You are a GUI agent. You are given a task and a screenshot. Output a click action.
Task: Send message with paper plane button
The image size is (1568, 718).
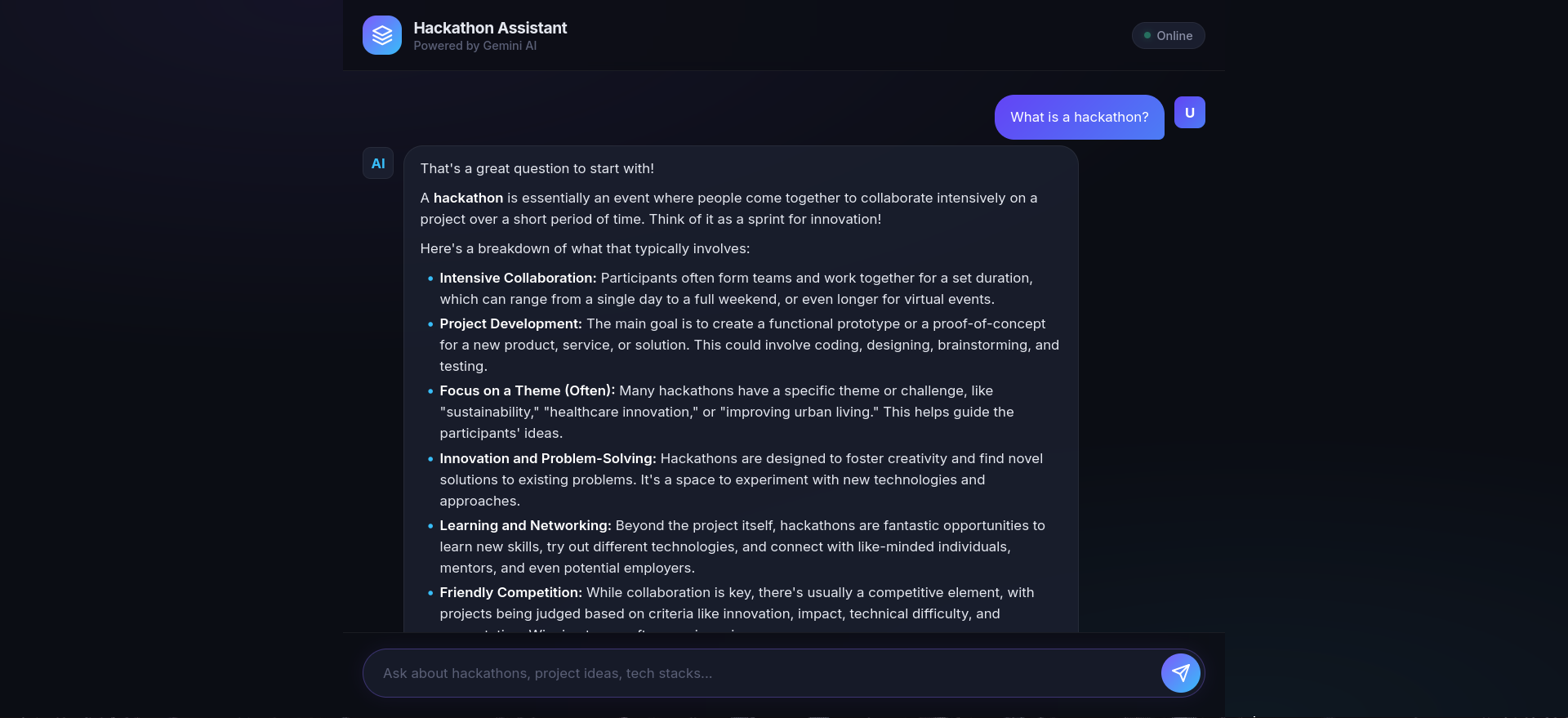coord(1180,673)
